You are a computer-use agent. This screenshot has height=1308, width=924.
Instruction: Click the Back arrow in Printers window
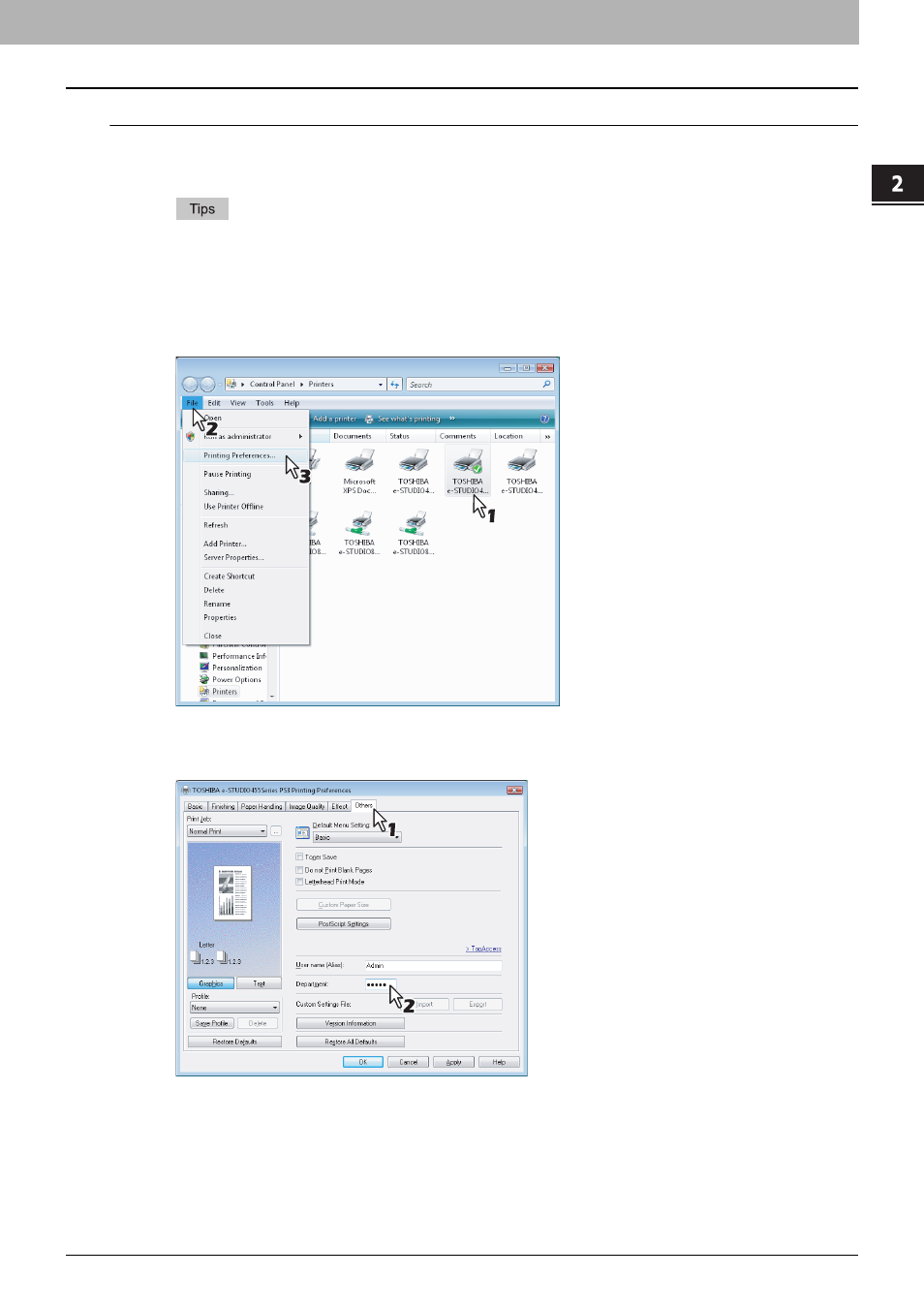click(190, 385)
